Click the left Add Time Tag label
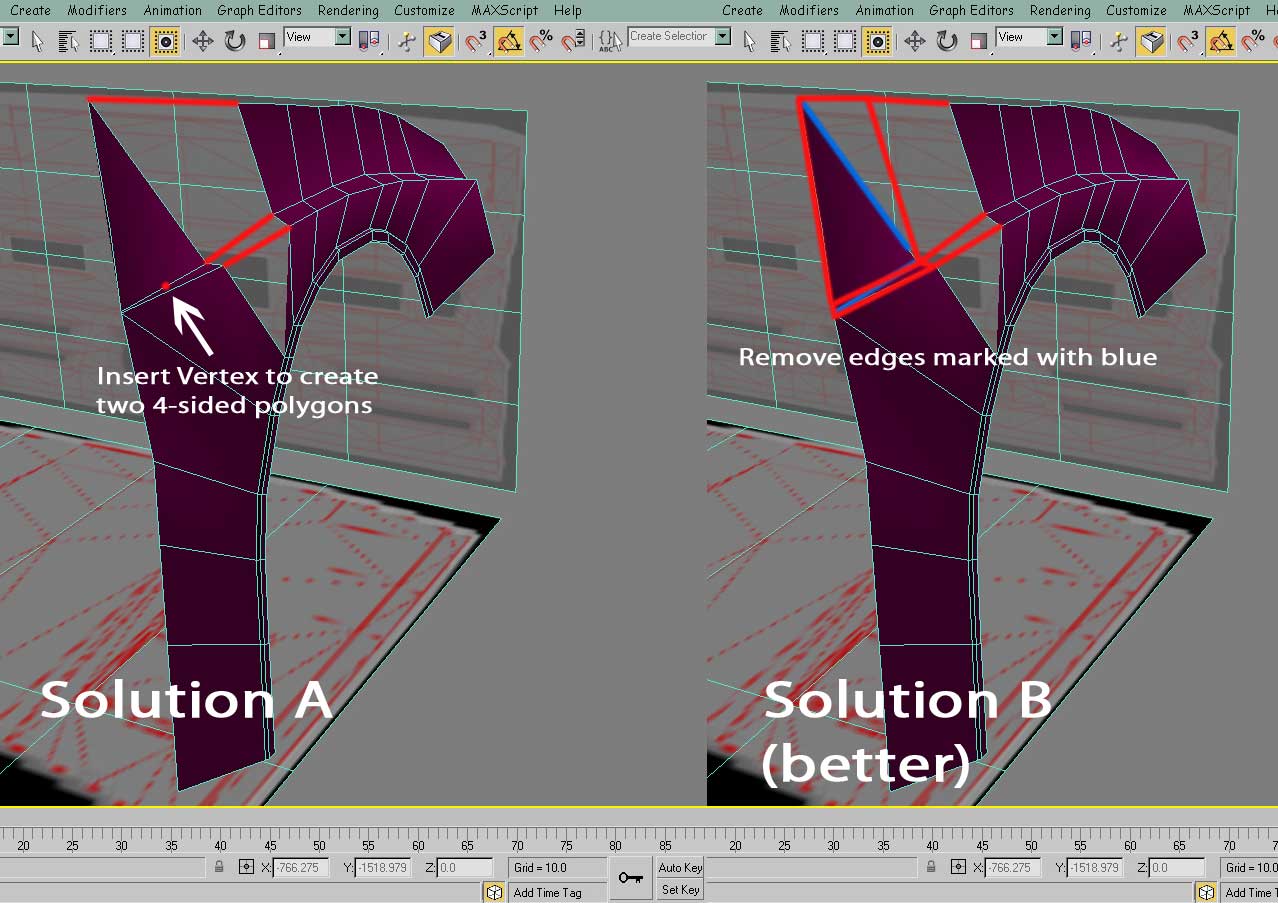 (547, 893)
